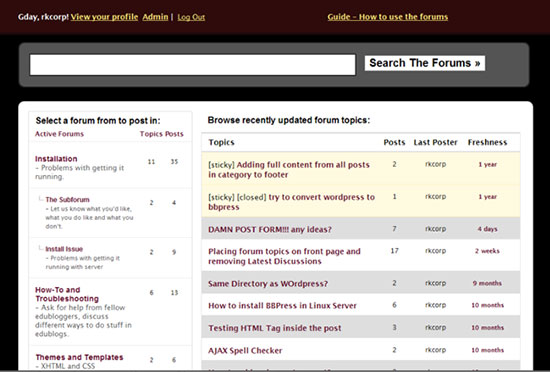Go to the Admin link
This screenshot has width=550, height=372.
pyautogui.click(x=155, y=17)
